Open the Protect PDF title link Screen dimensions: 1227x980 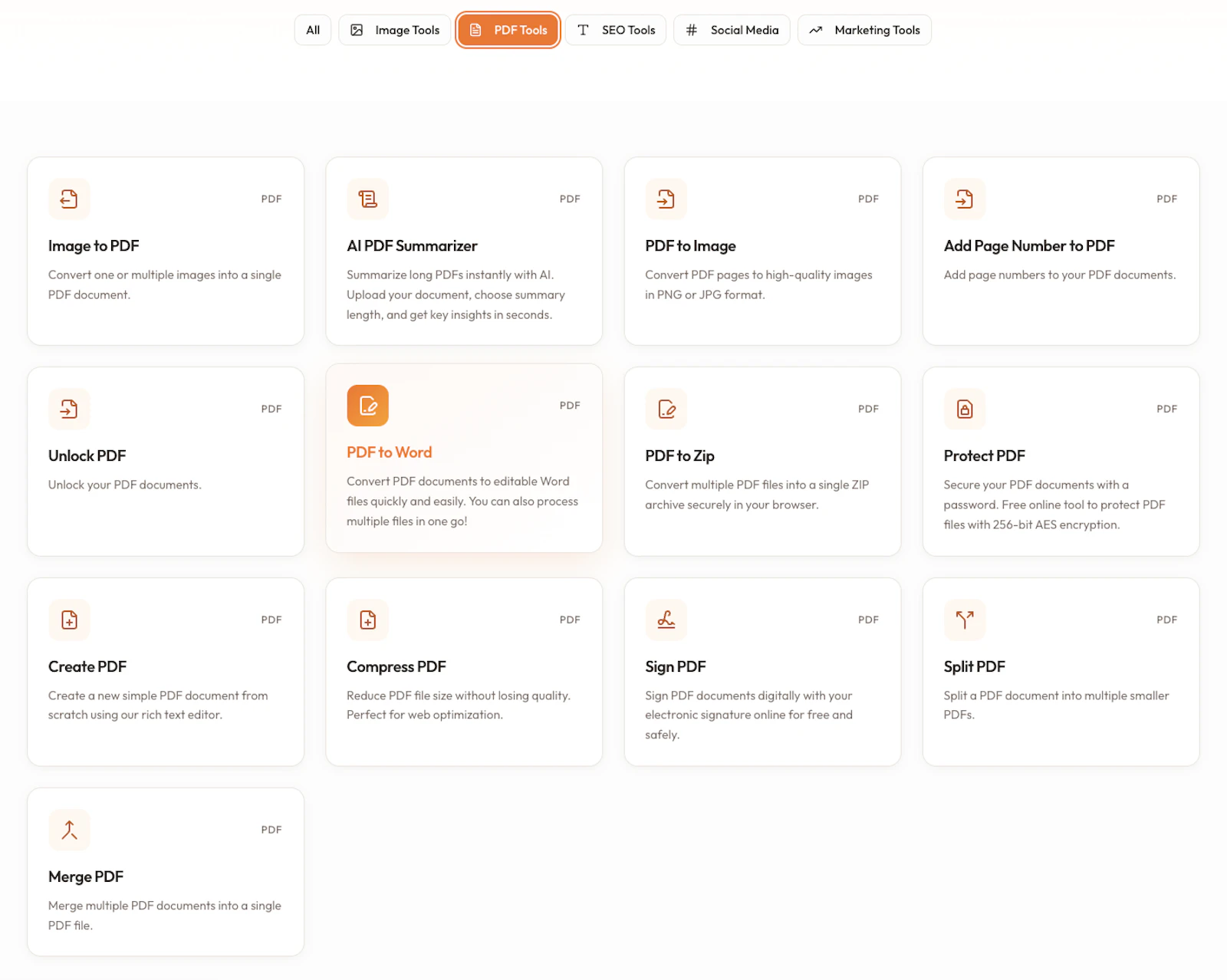click(984, 455)
